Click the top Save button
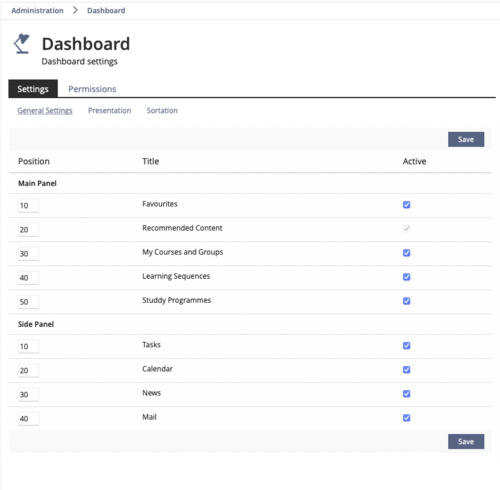 pos(466,139)
